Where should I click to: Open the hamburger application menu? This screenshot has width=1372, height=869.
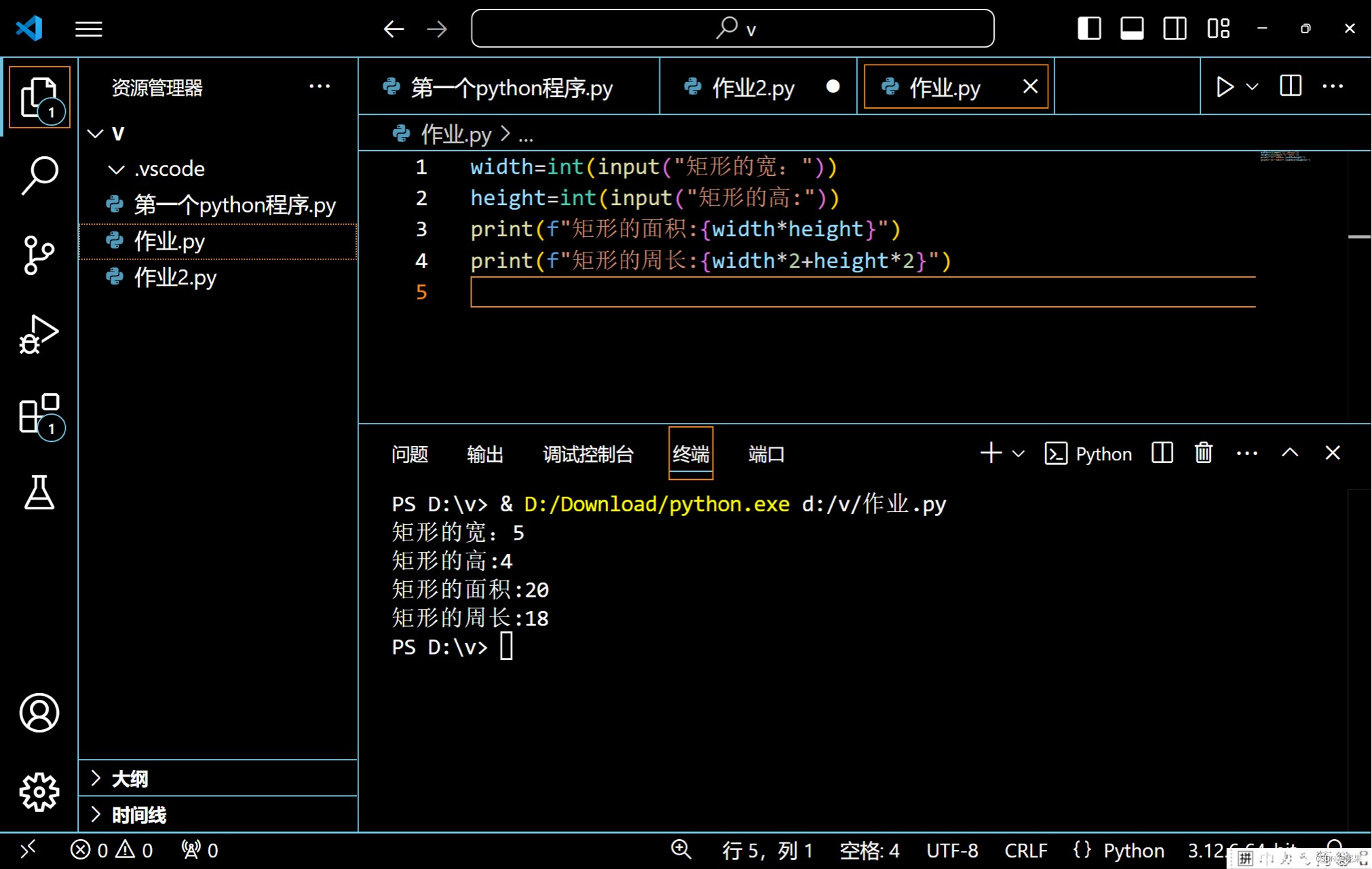pyautogui.click(x=88, y=29)
